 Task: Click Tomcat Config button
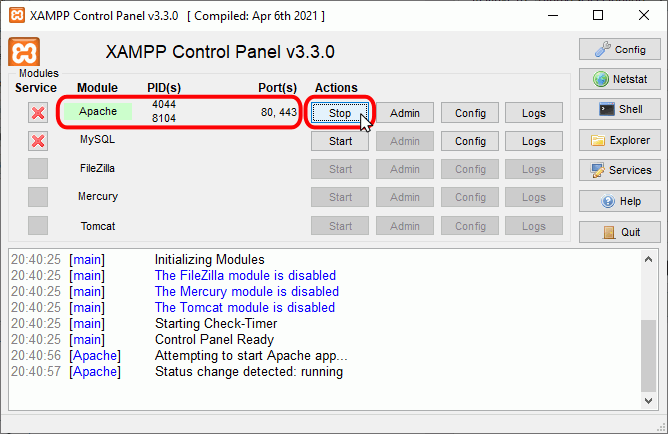470,226
